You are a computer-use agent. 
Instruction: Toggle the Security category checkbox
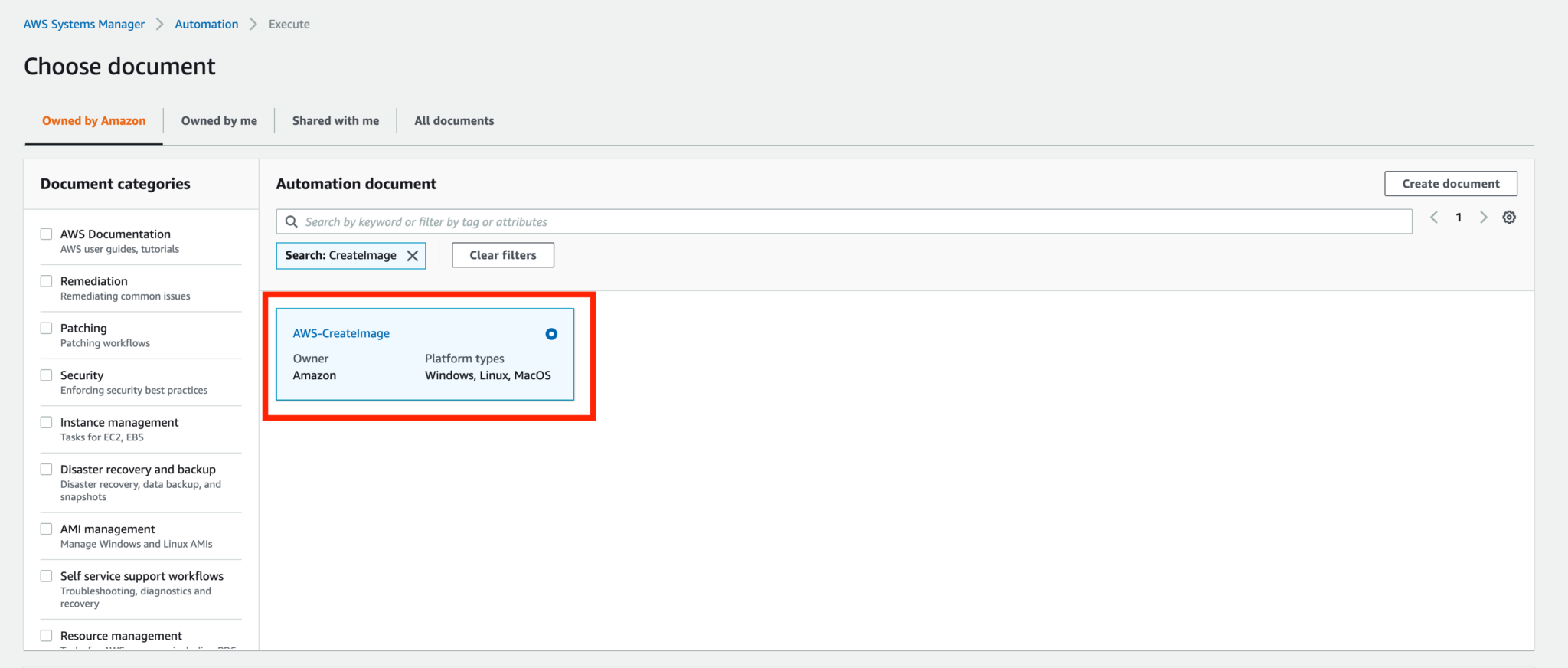(x=47, y=375)
